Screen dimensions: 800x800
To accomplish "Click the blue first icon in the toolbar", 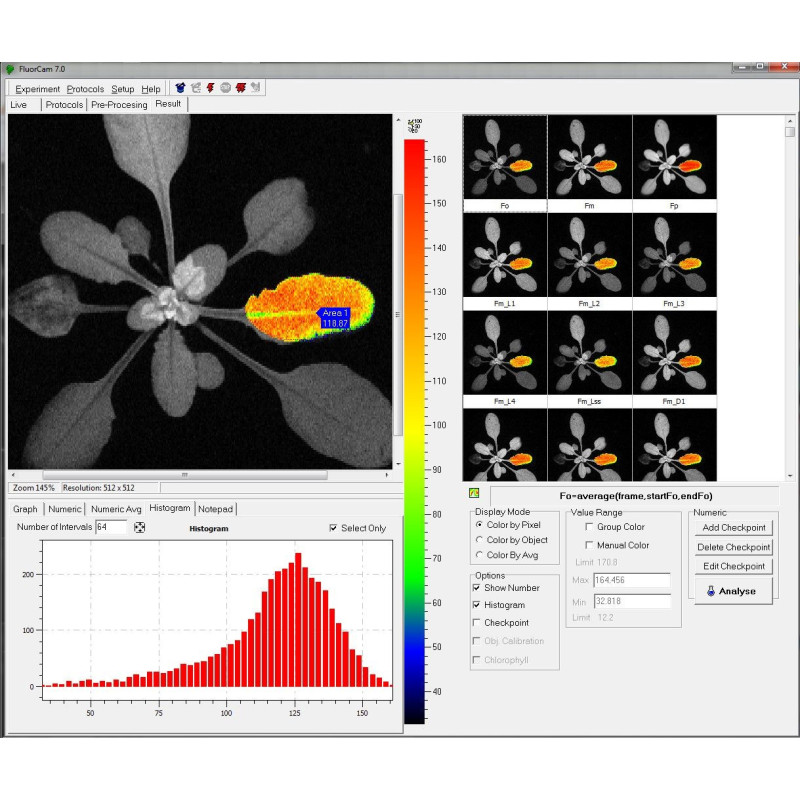I will [180, 88].
